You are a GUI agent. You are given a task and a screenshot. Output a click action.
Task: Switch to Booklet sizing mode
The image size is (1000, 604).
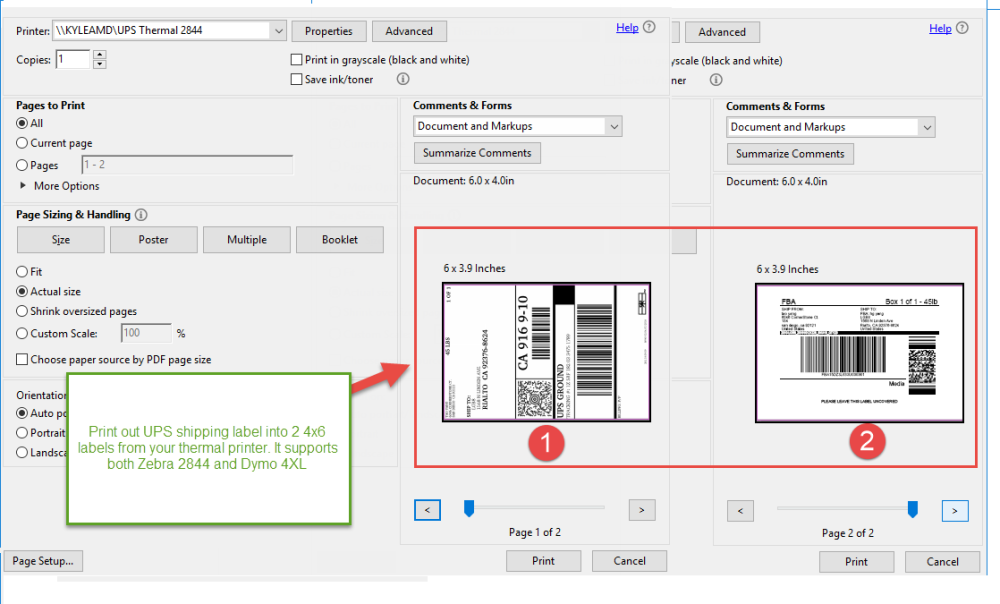340,240
